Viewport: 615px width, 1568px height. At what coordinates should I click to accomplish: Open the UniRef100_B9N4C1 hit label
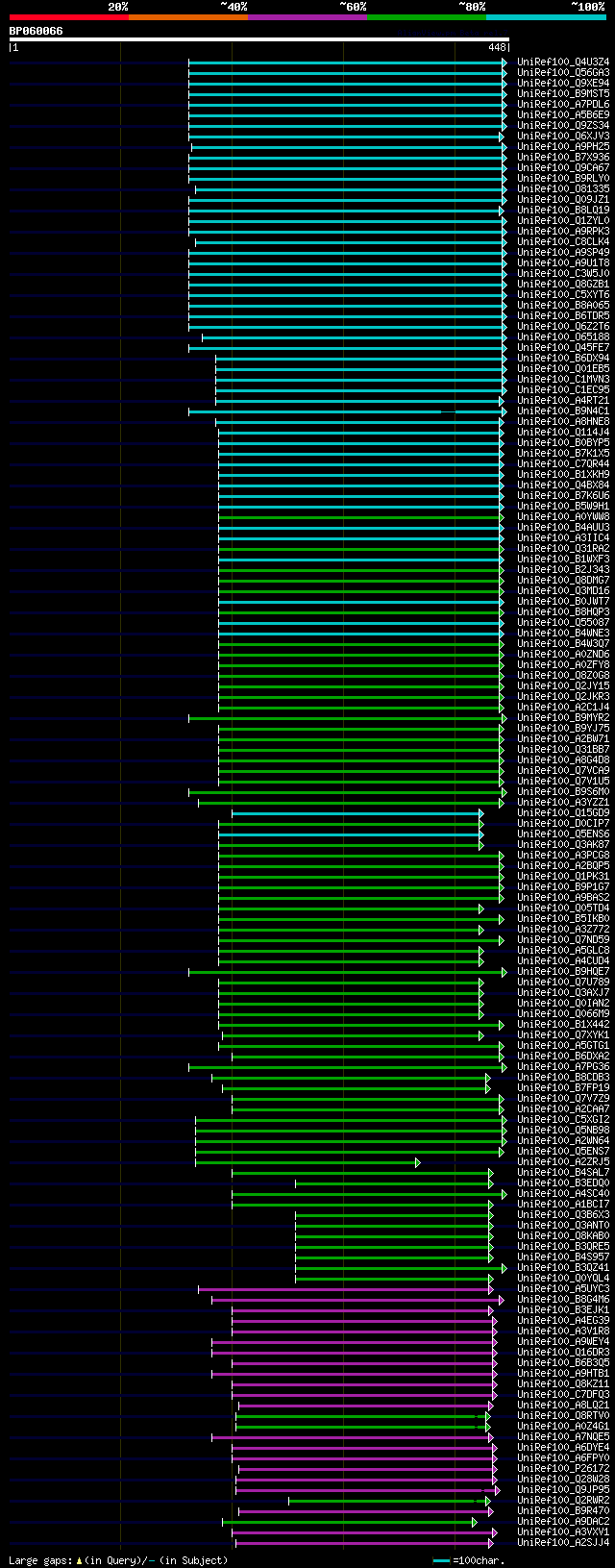tap(563, 411)
